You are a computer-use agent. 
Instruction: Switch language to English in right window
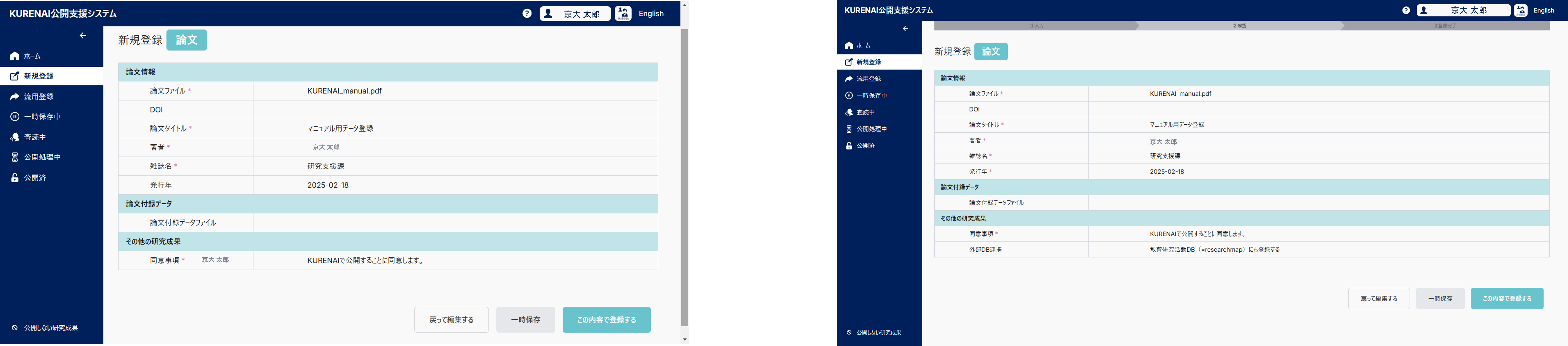click(1544, 10)
